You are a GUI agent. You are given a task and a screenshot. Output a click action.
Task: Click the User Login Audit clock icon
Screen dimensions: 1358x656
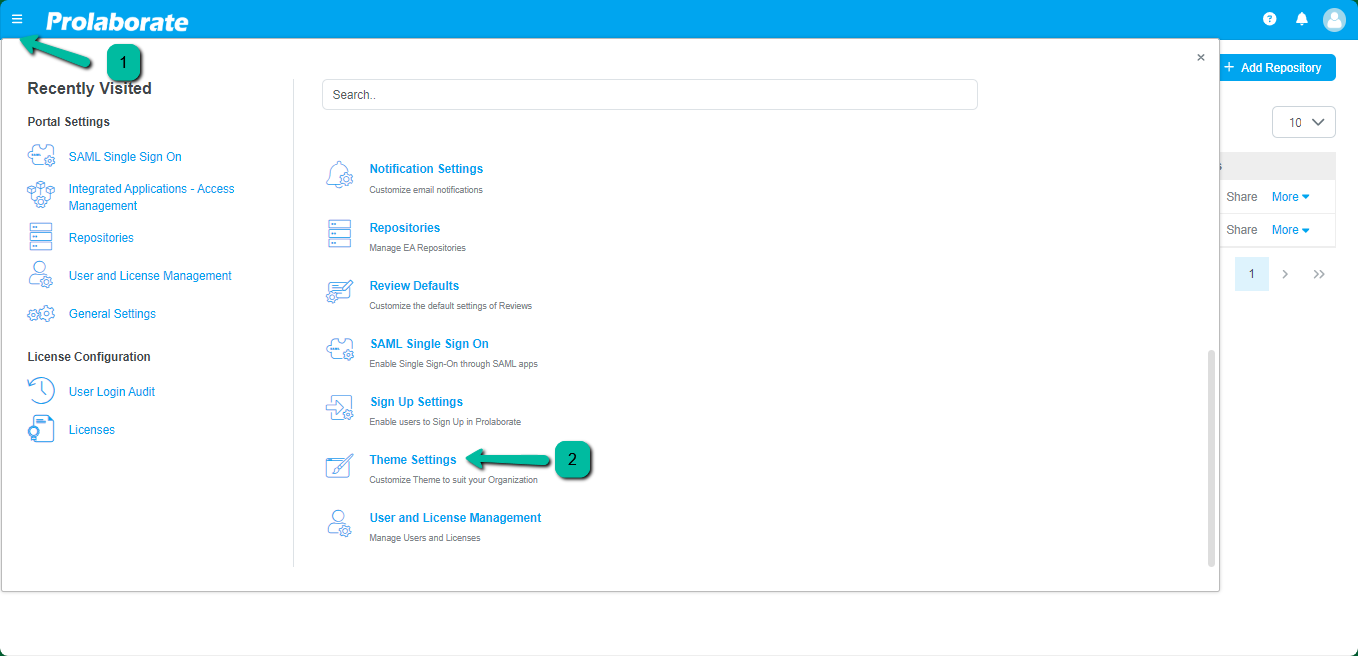(x=41, y=391)
